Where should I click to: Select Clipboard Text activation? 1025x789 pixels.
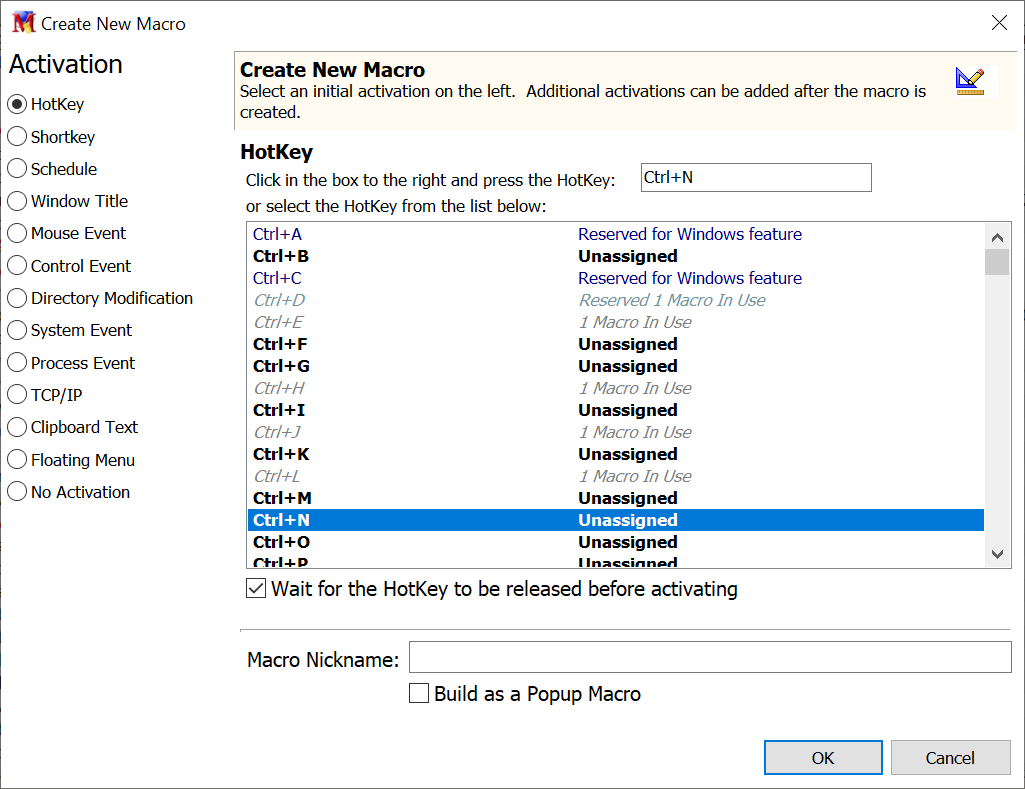coord(17,427)
